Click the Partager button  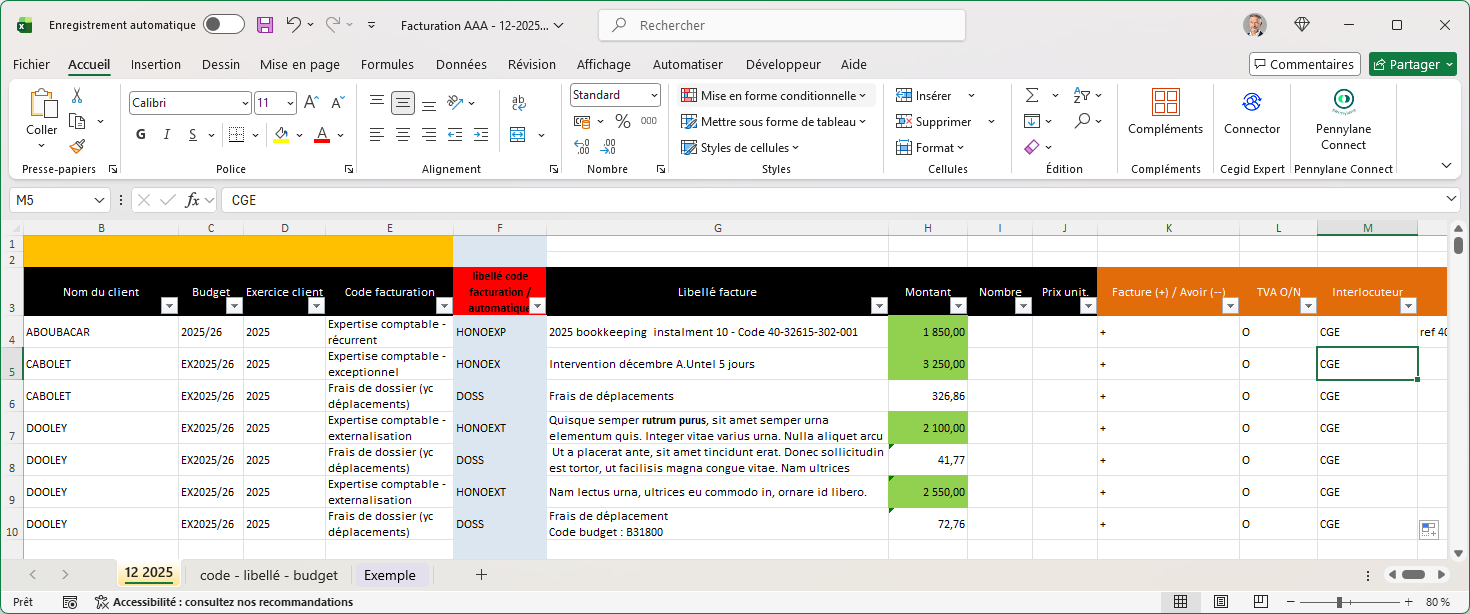point(1413,64)
